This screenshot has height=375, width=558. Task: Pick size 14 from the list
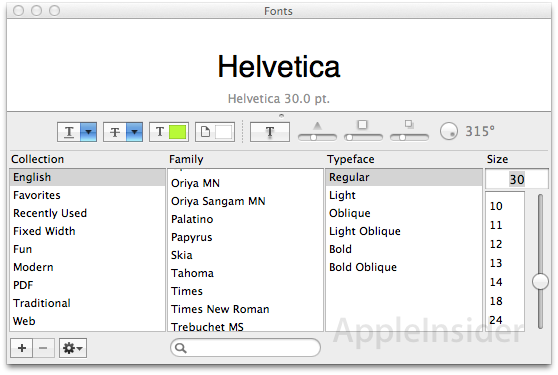click(x=505, y=282)
